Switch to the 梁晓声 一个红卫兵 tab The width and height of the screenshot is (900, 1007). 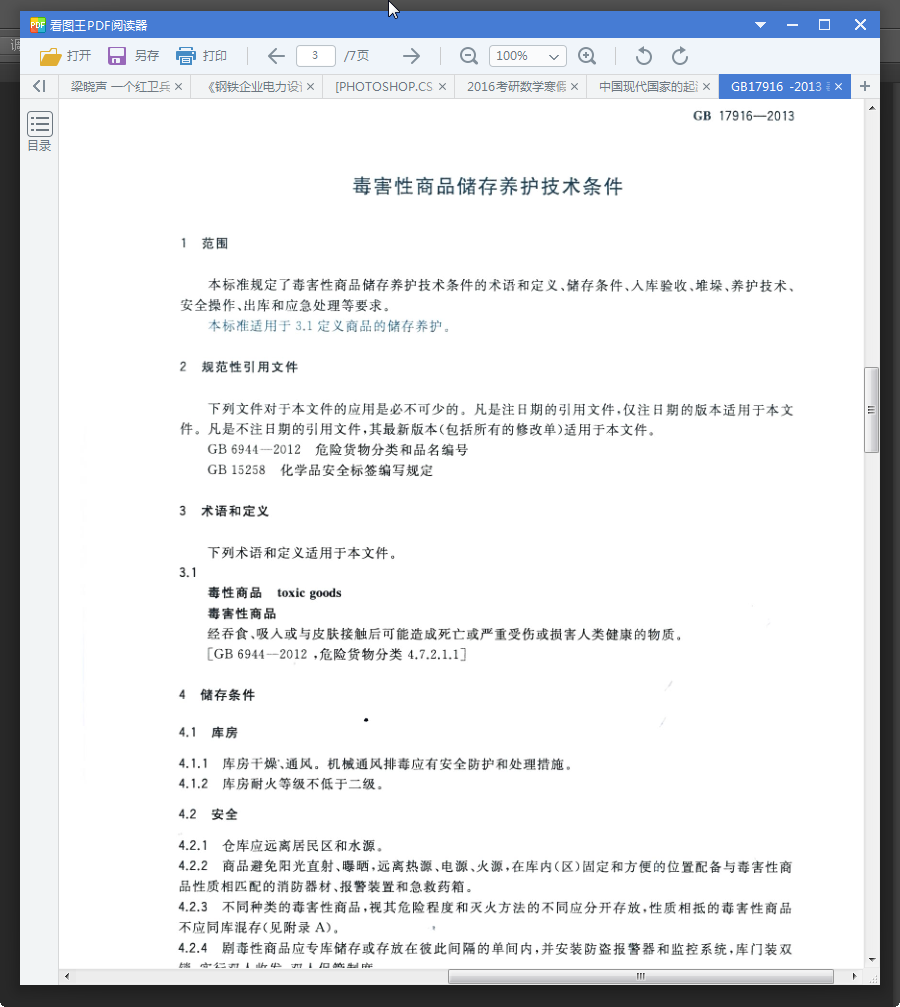(x=120, y=86)
